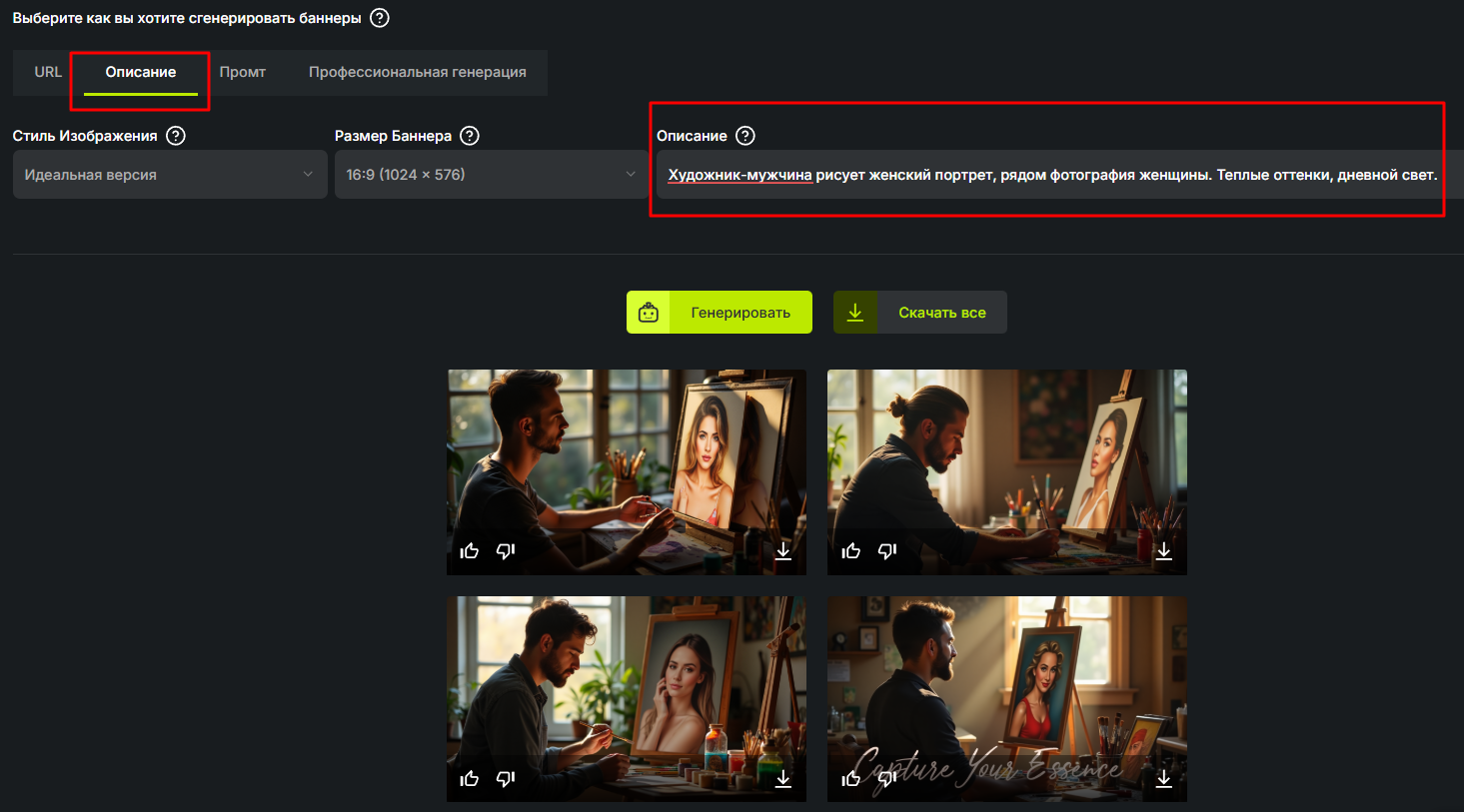Like the top-right generated image
Screen dimensions: 1464x812
click(851, 551)
